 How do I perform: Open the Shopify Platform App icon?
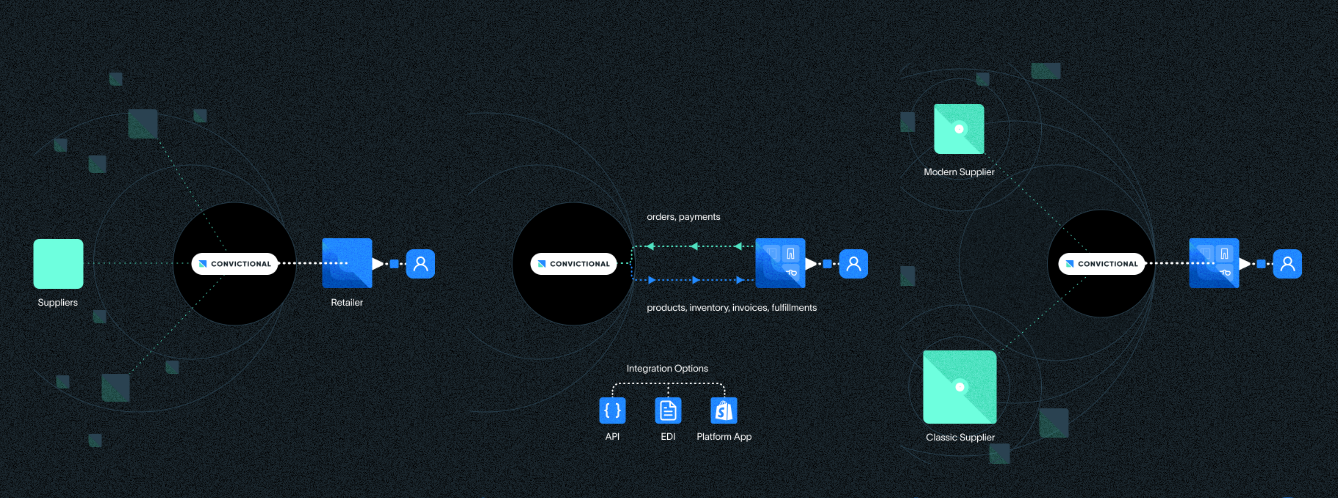pos(723,410)
